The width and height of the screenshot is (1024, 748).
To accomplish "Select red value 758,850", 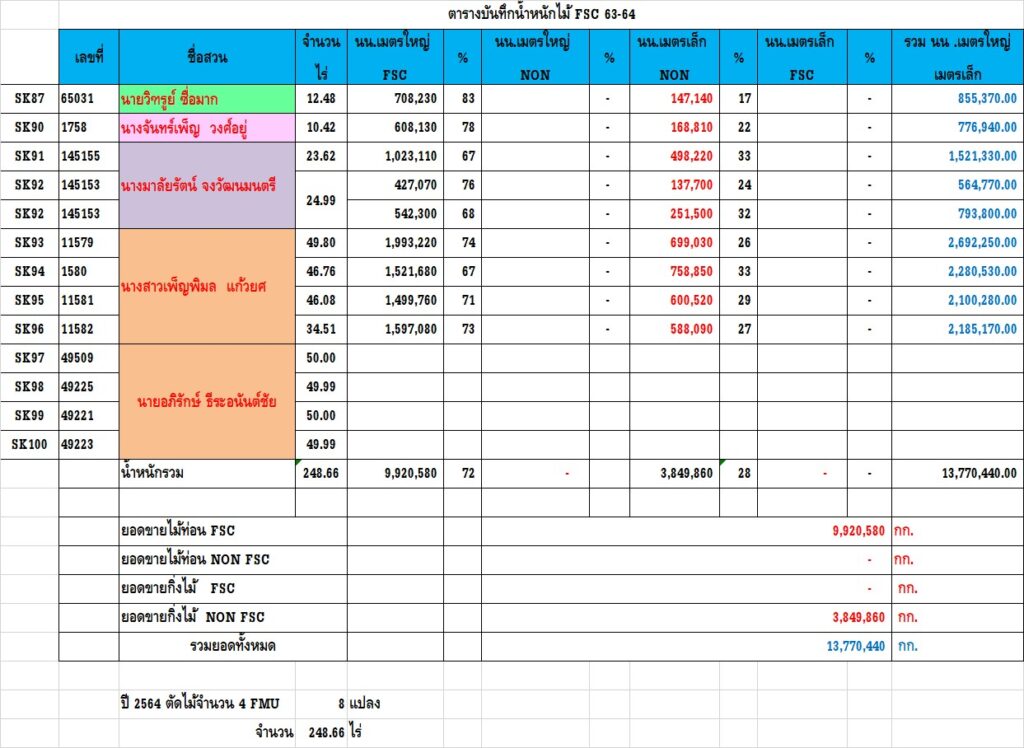I will 674,271.
